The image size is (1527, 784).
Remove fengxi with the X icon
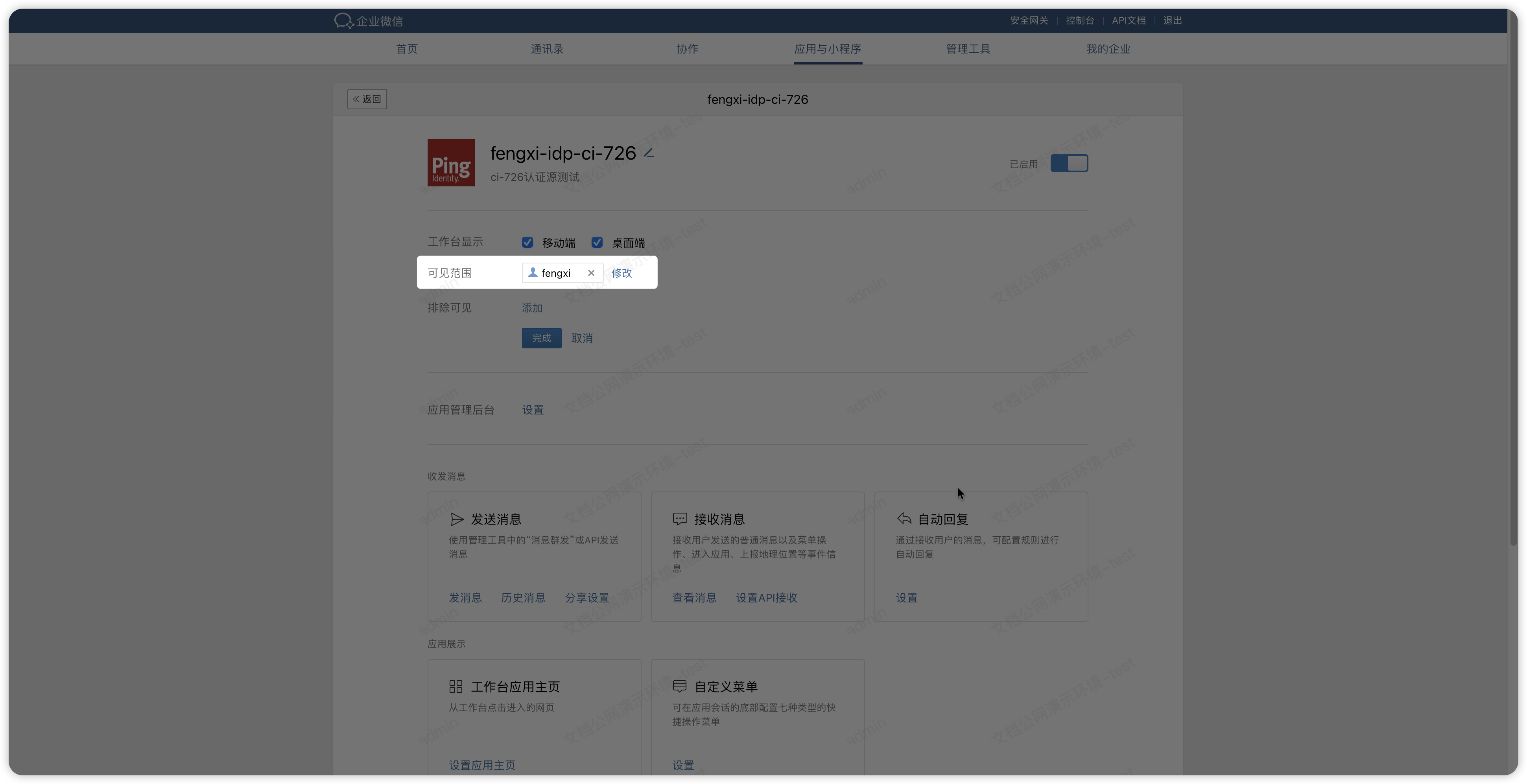click(x=591, y=273)
